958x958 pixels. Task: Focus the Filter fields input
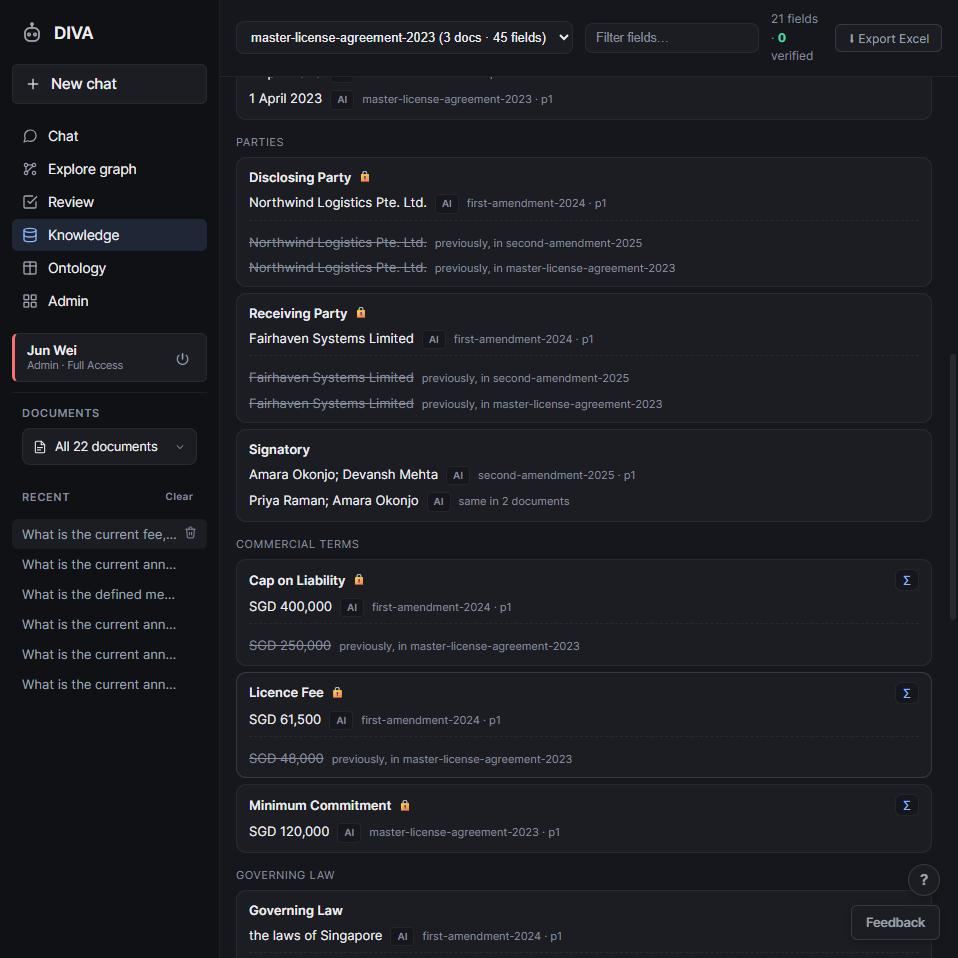(671, 38)
